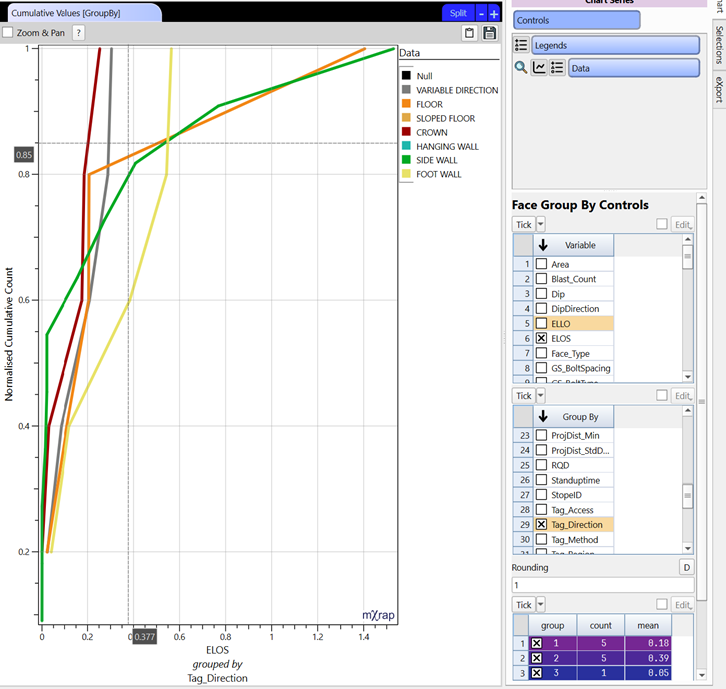Open the eXport side tab
Viewport: 726px width, 689px height.
(719, 88)
